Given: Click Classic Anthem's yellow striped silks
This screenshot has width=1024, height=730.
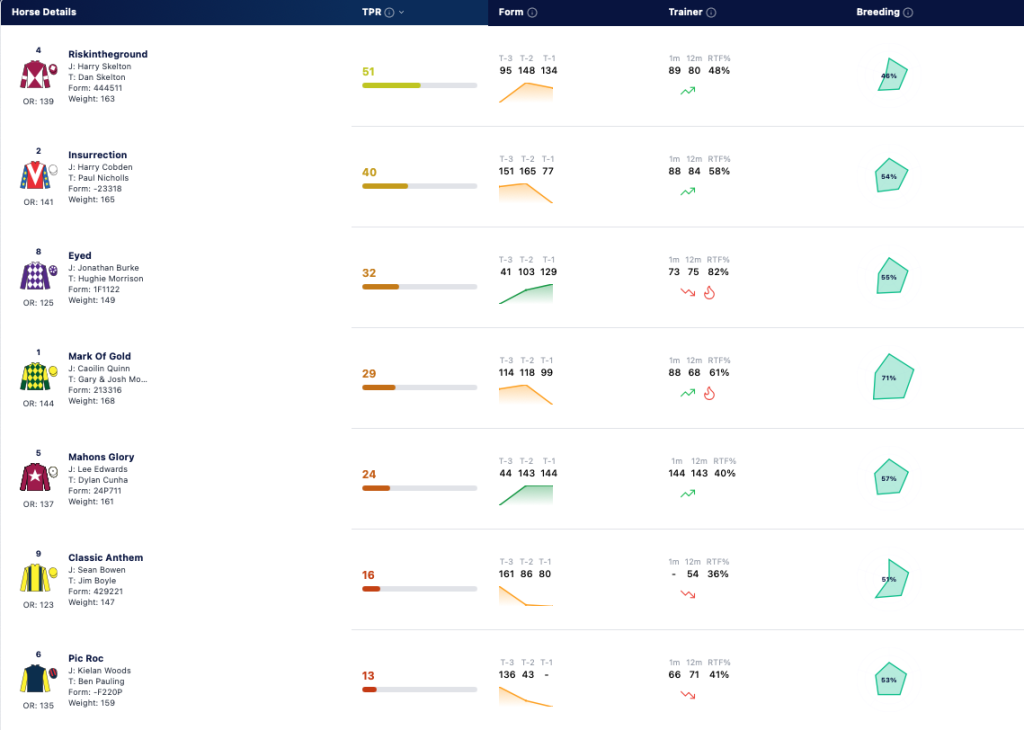Looking at the screenshot, I should tap(38, 577).
